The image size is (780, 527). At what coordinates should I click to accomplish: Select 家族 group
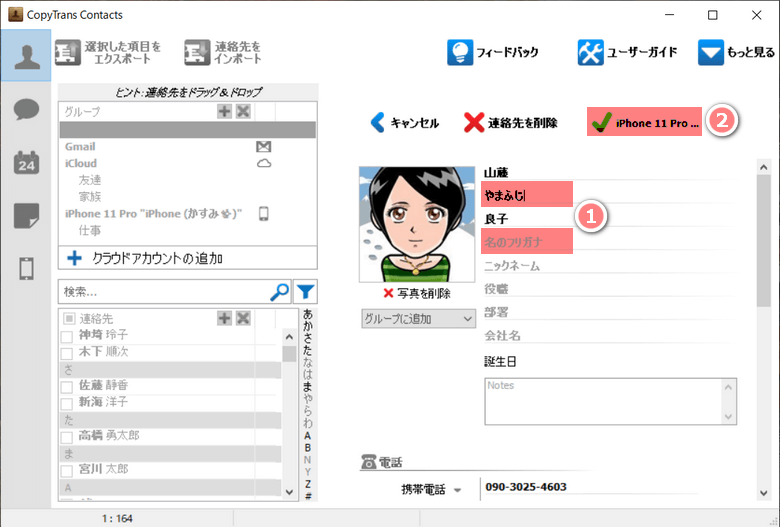(x=90, y=197)
